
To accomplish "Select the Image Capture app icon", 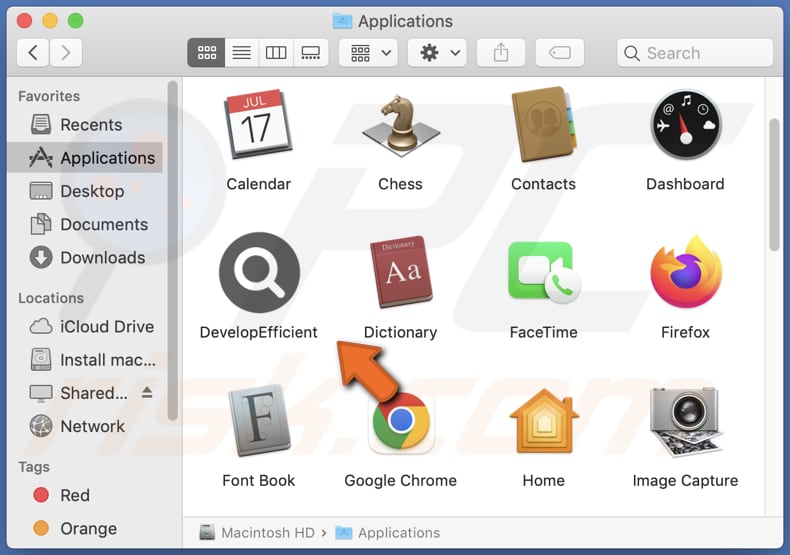I will (686, 421).
